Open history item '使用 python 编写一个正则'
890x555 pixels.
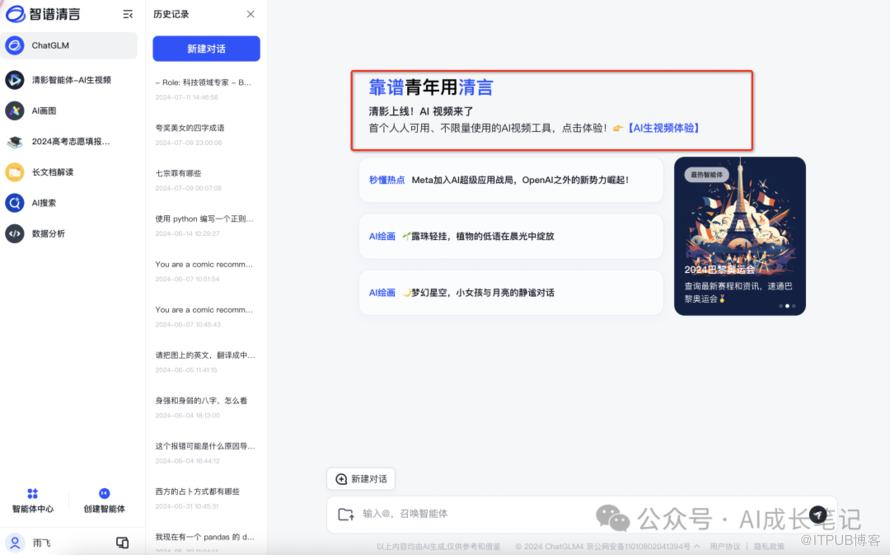point(204,218)
